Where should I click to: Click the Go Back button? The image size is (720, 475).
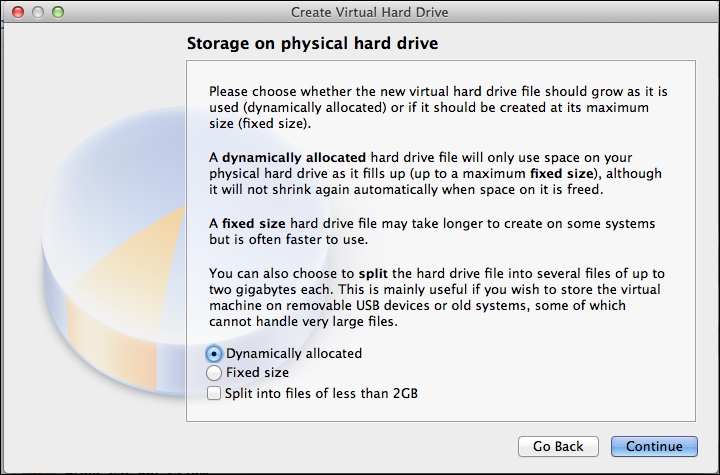pyautogui.click(x=558, y=447)
